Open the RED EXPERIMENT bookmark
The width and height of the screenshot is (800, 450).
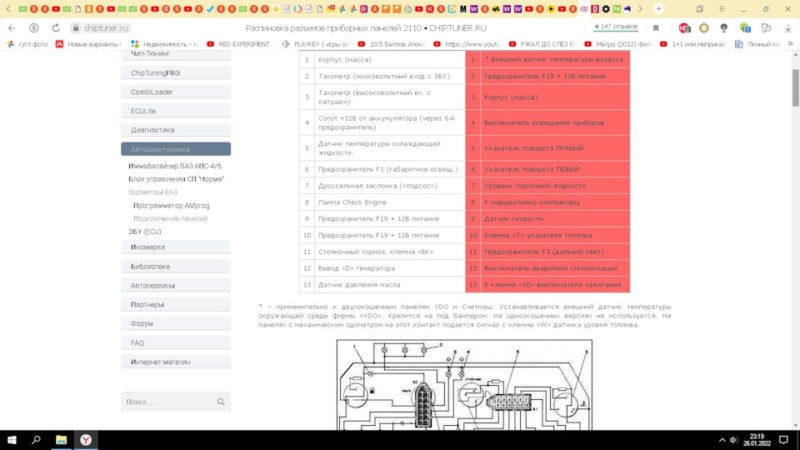pyautogui.click(x=238, y=44)
